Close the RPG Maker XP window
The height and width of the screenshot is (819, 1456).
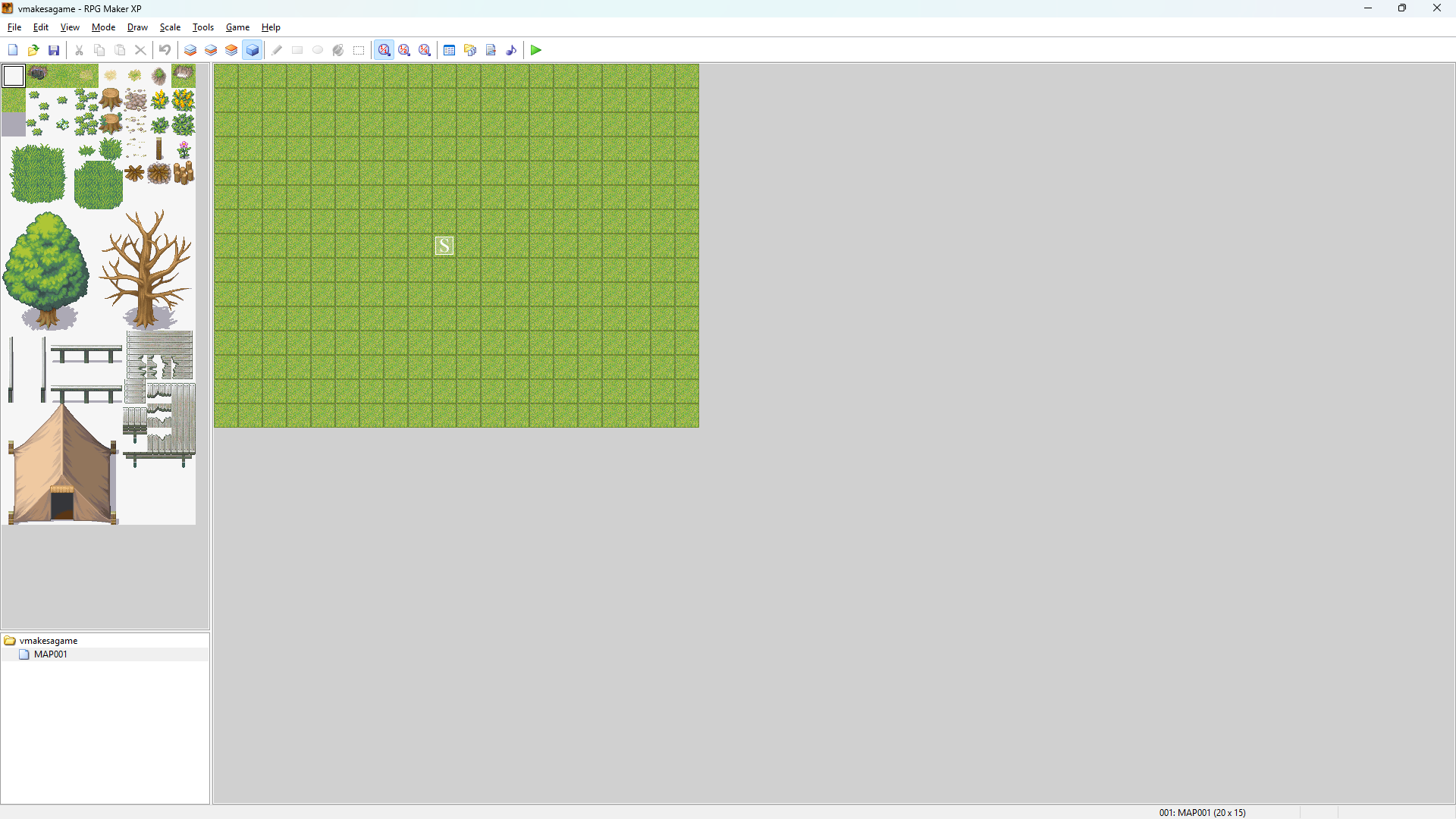coord(1437,8)
